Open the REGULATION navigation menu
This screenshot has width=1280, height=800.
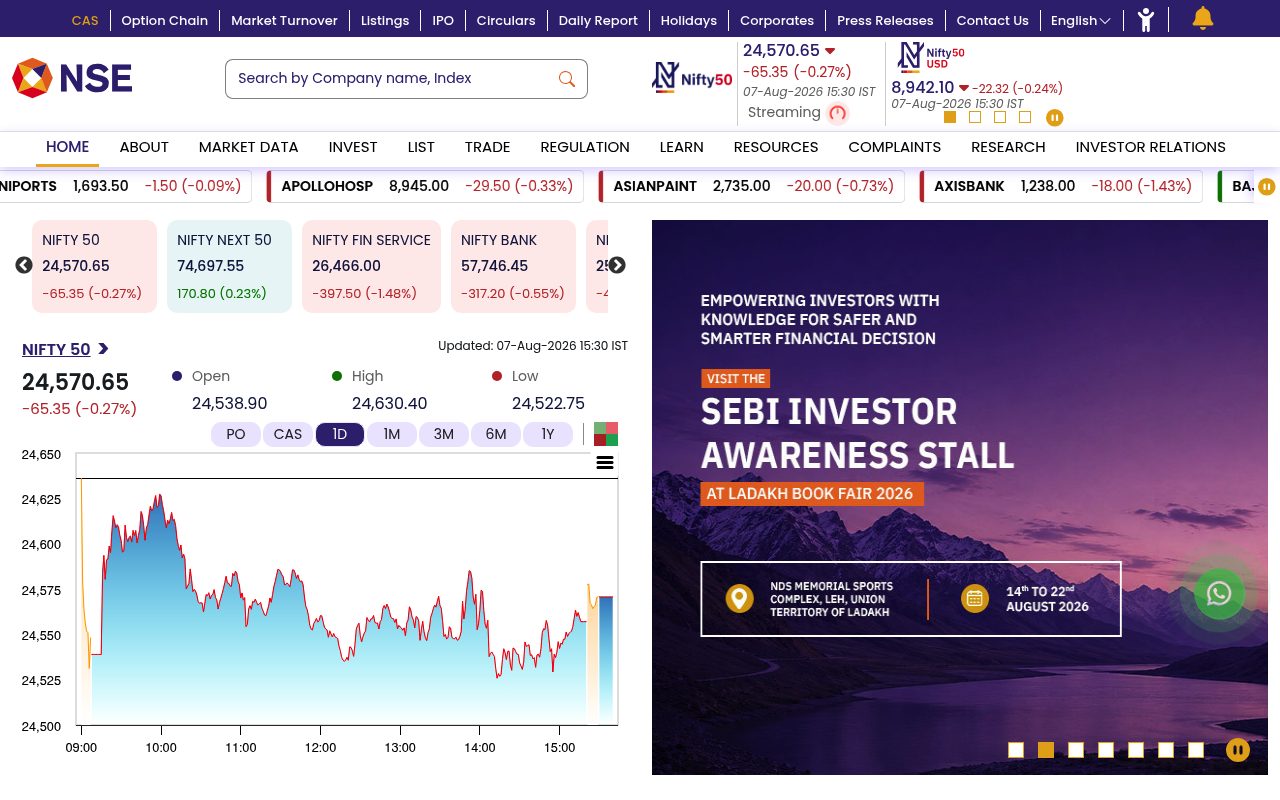coord(585,147)
